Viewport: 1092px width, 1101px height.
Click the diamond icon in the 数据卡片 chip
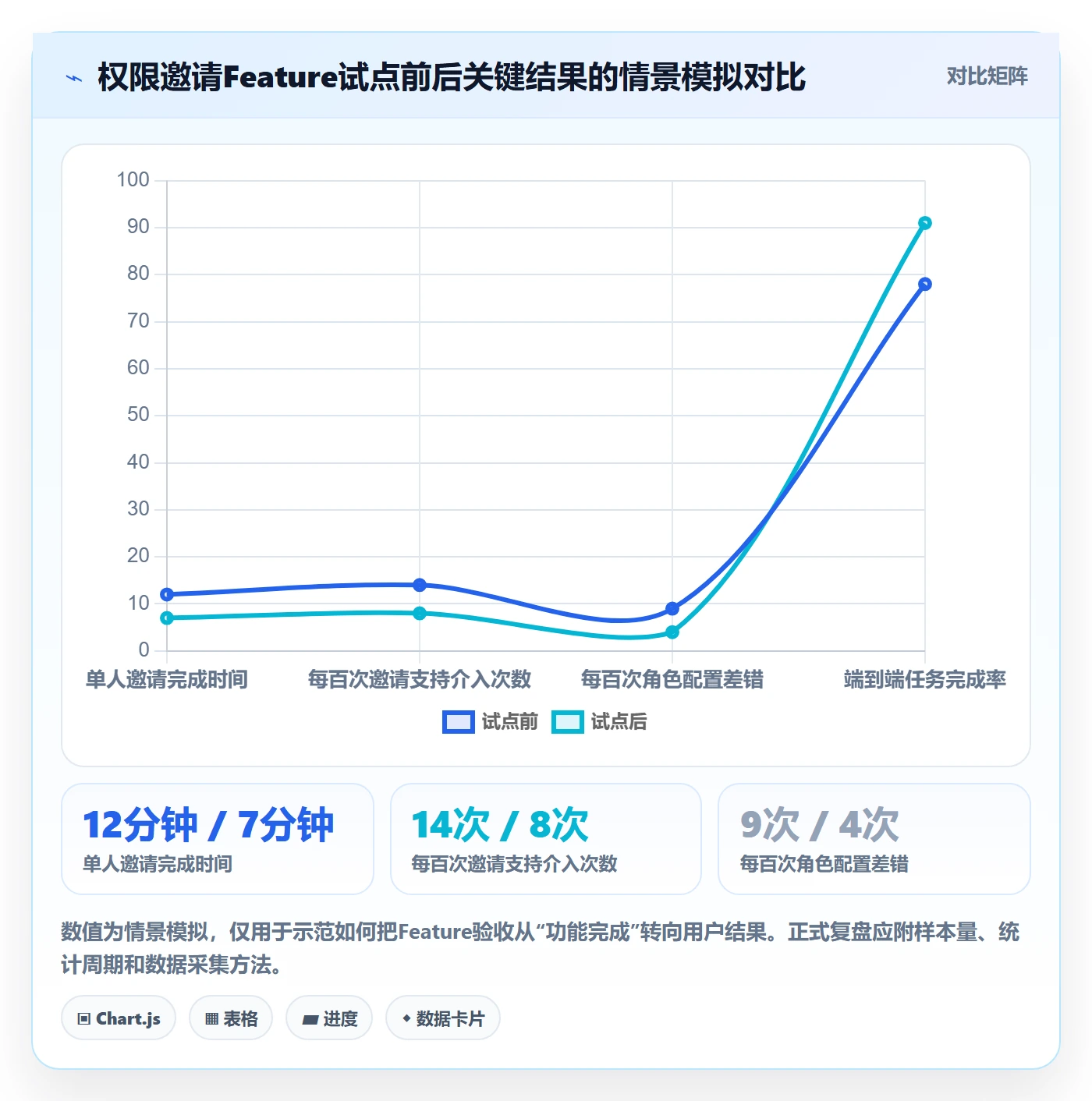(406, 1018)
